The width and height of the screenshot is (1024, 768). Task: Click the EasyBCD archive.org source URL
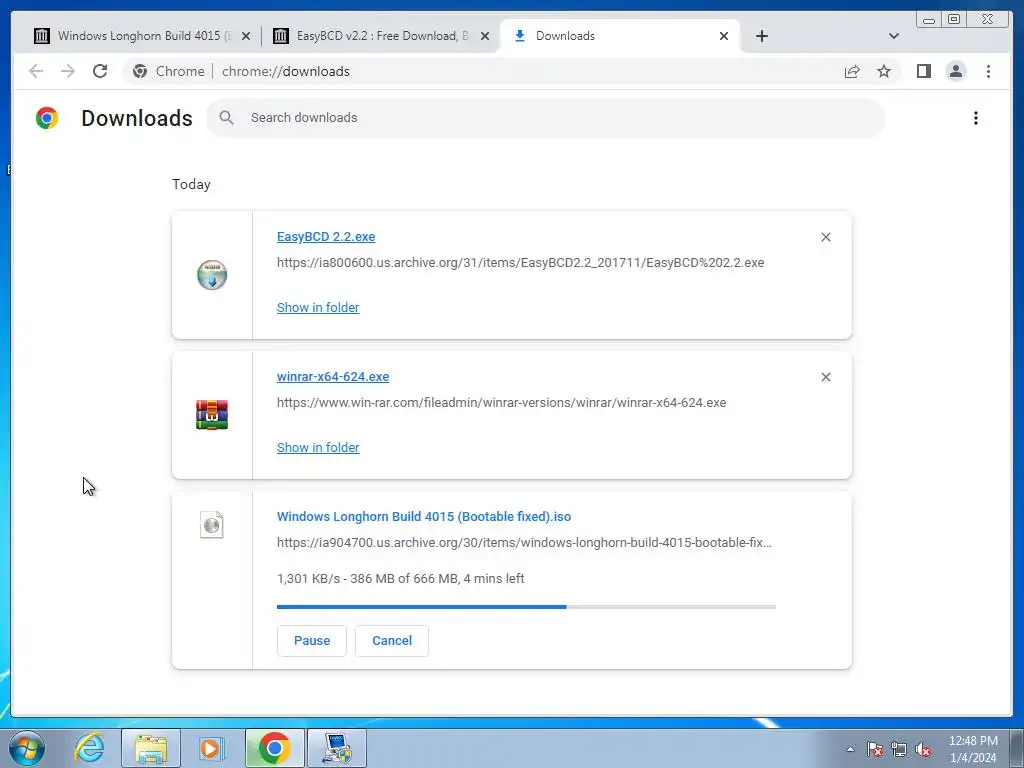click(x=520, y=263)
